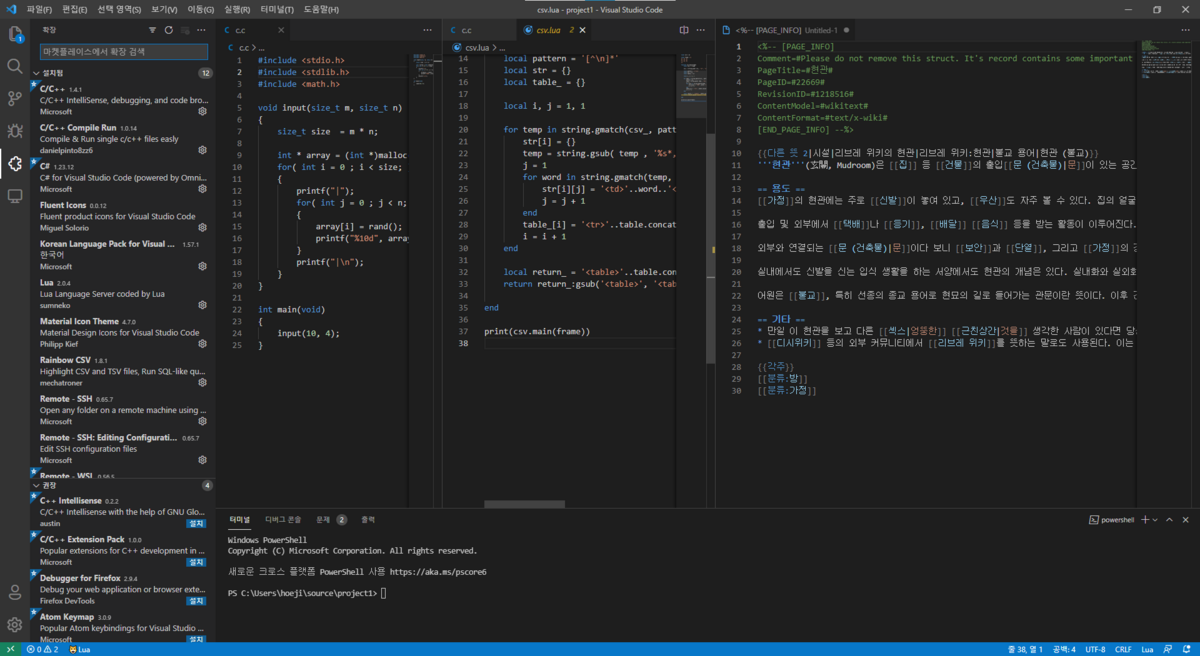This screenshot has width=1200, height=656.
Task: Open the notifications bell in status bar
Action: coord(1188,649)
